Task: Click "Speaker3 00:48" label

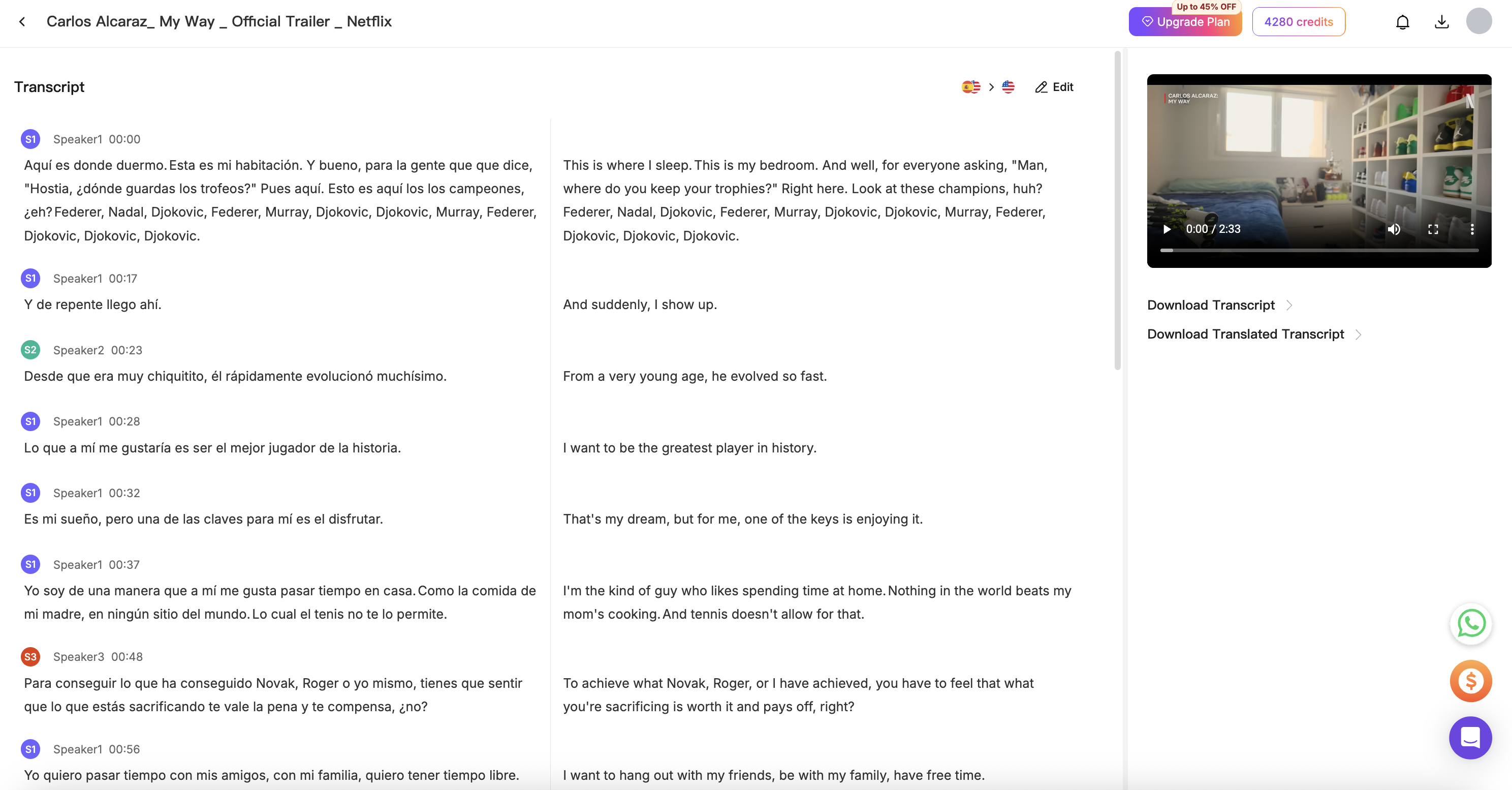Action: point(98,657)
